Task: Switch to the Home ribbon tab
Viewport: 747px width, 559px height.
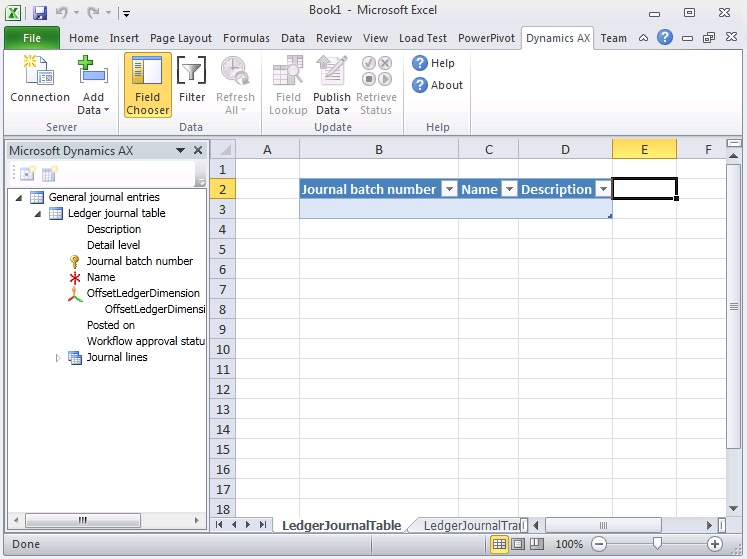Action: [x=84, y=38]
